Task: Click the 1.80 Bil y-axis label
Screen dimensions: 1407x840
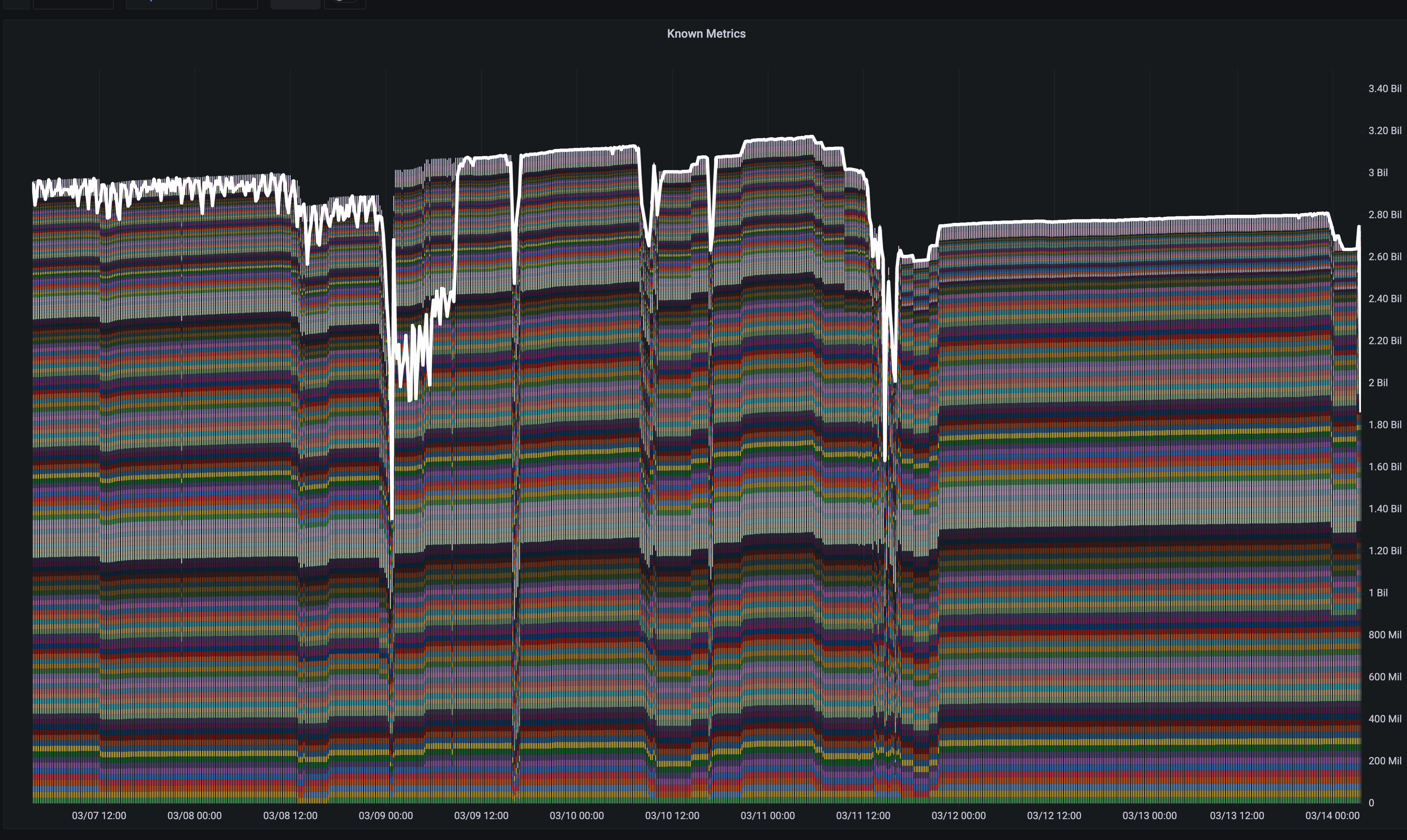Action: click(x=1385, y=424)
